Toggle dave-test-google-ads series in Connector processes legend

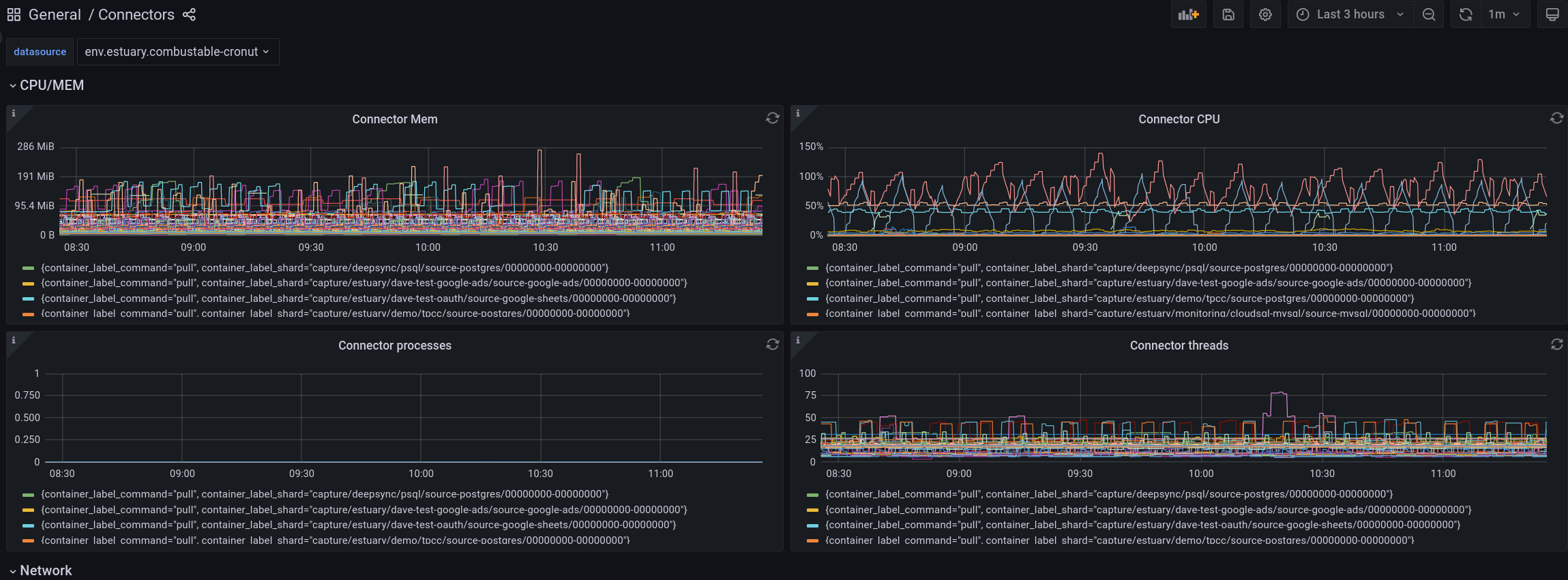click(x=364, y=510)
